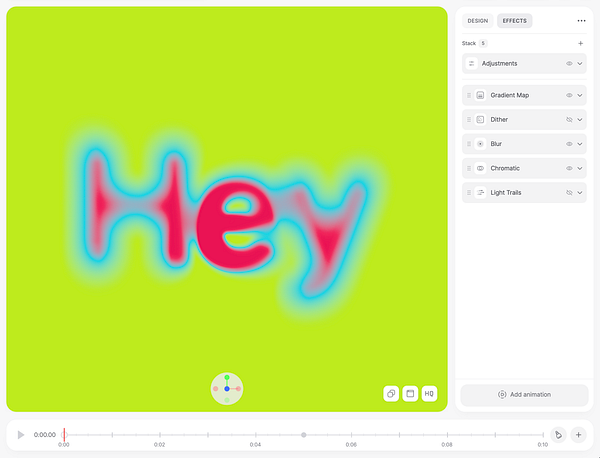The width and height of the screenshot is (600, 458).
Task: Click the Dither effect icon
Action: (x=480, y=120)
